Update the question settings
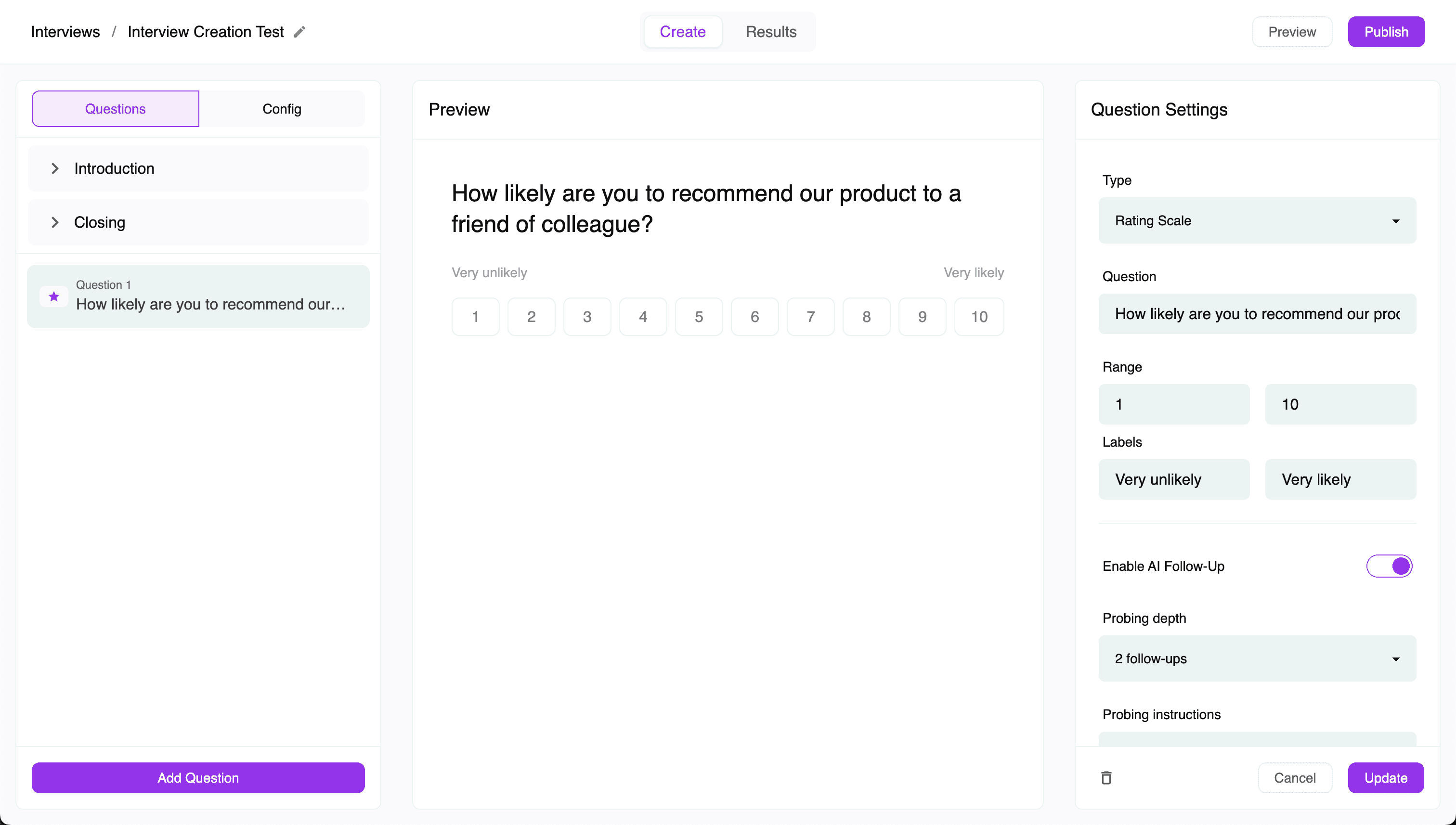Screen dimensions: 1456x825 [x=1385, y=777]
